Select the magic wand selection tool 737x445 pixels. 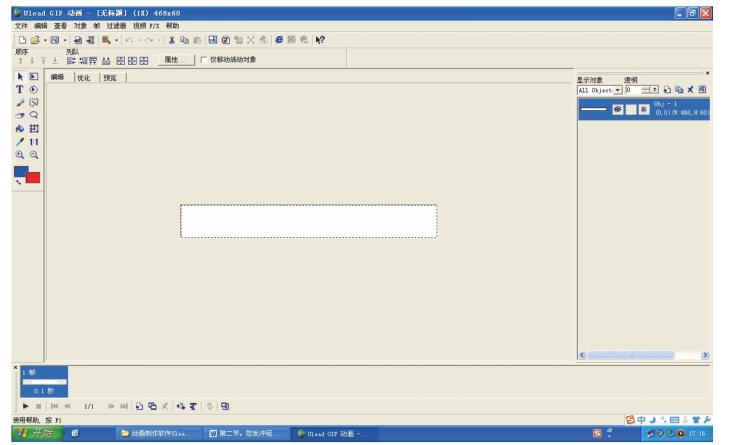click(34, 102)
